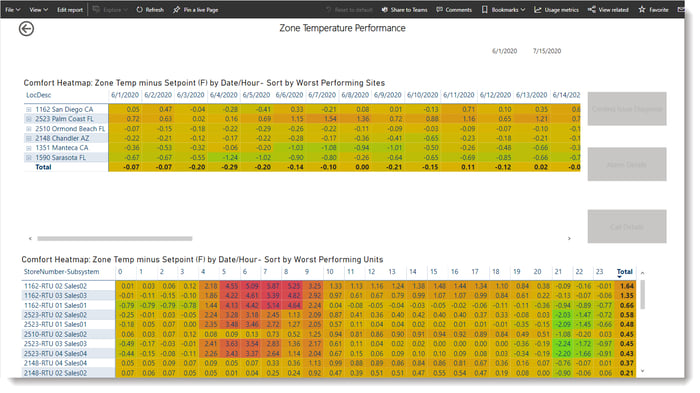Click the Control Issue Diagnosis button
This screenshot has width=700, height=393.
point(627,109)
